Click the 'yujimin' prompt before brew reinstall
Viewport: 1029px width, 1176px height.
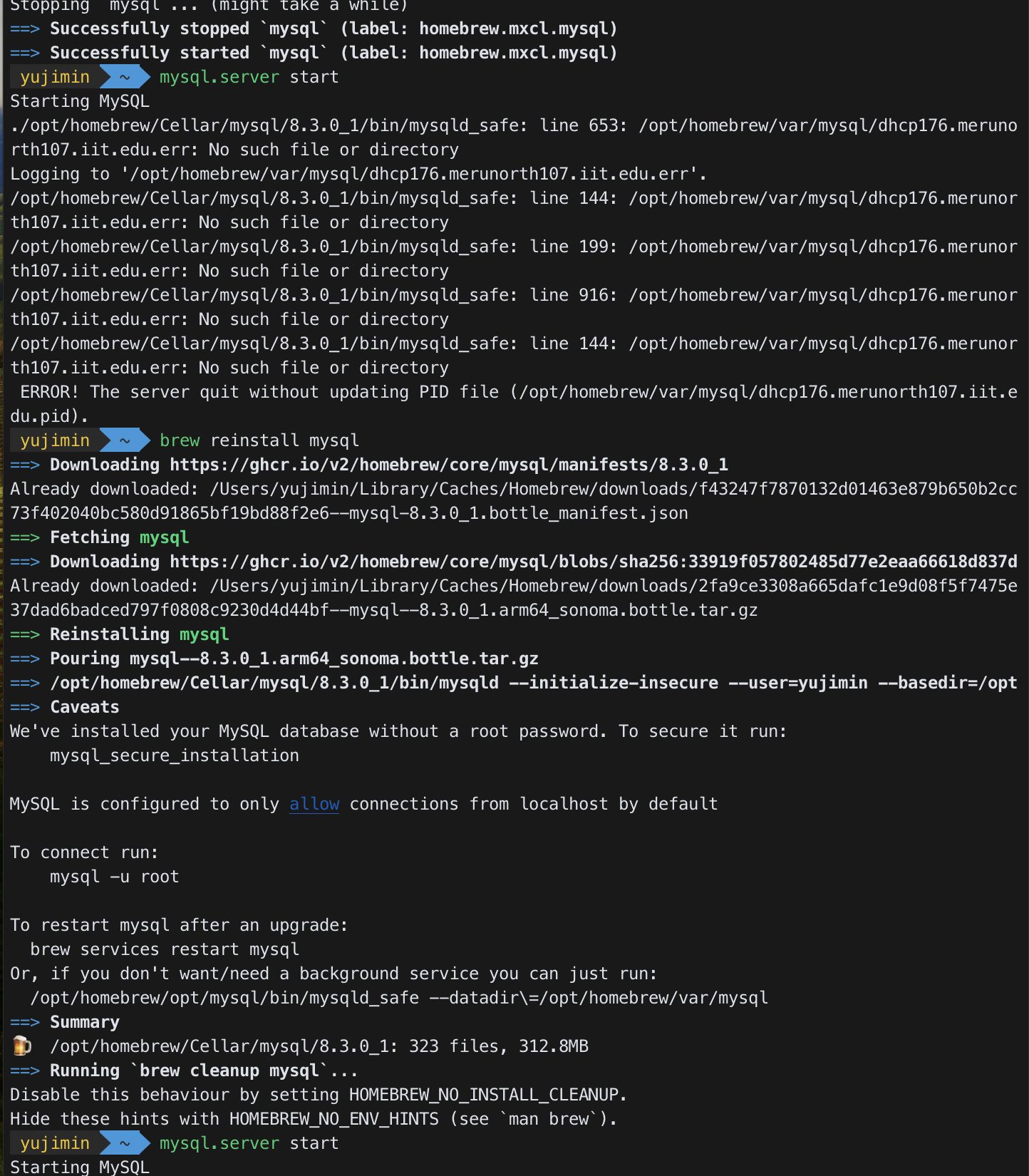55,440
